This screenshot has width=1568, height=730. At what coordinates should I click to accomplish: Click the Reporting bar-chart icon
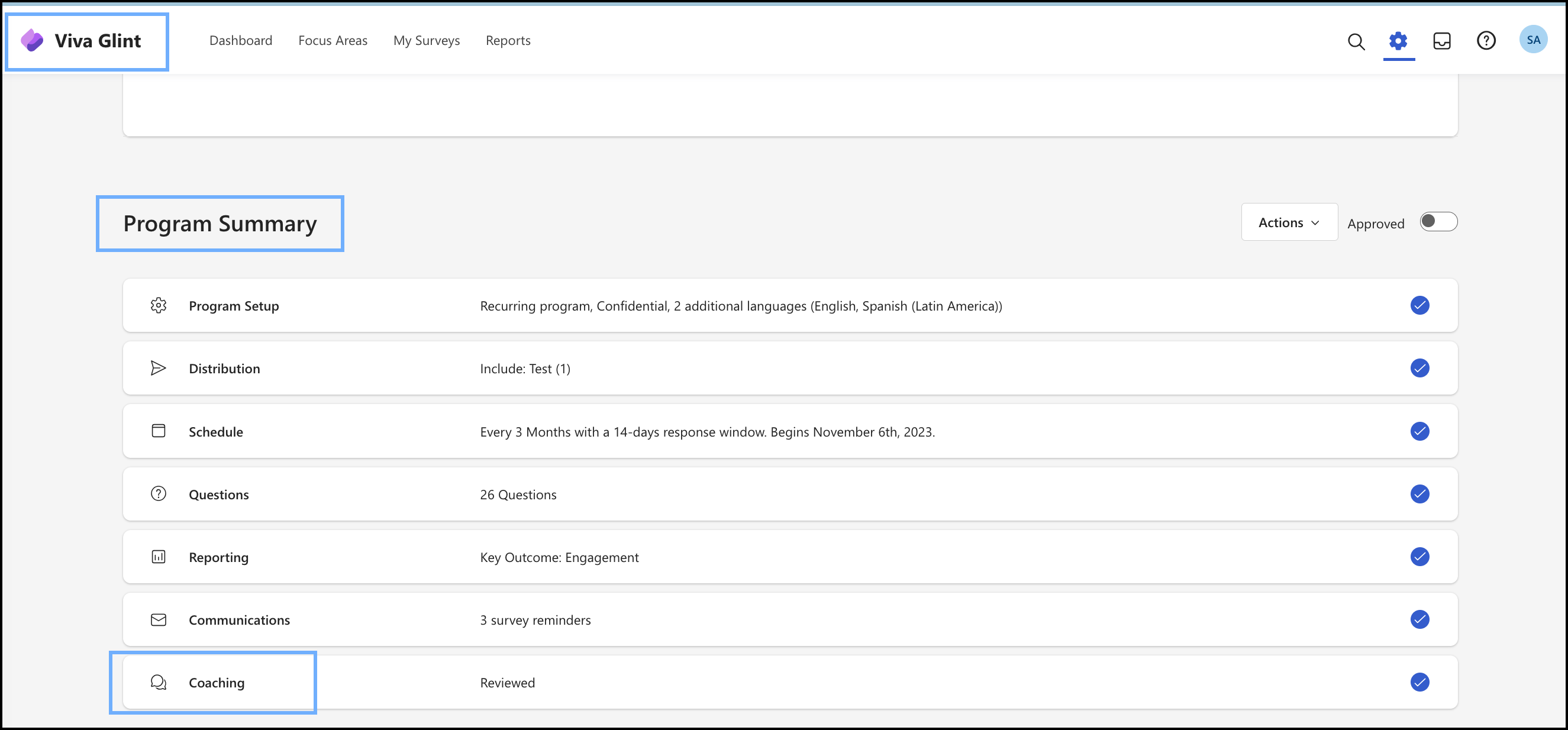tap(158, 556)
